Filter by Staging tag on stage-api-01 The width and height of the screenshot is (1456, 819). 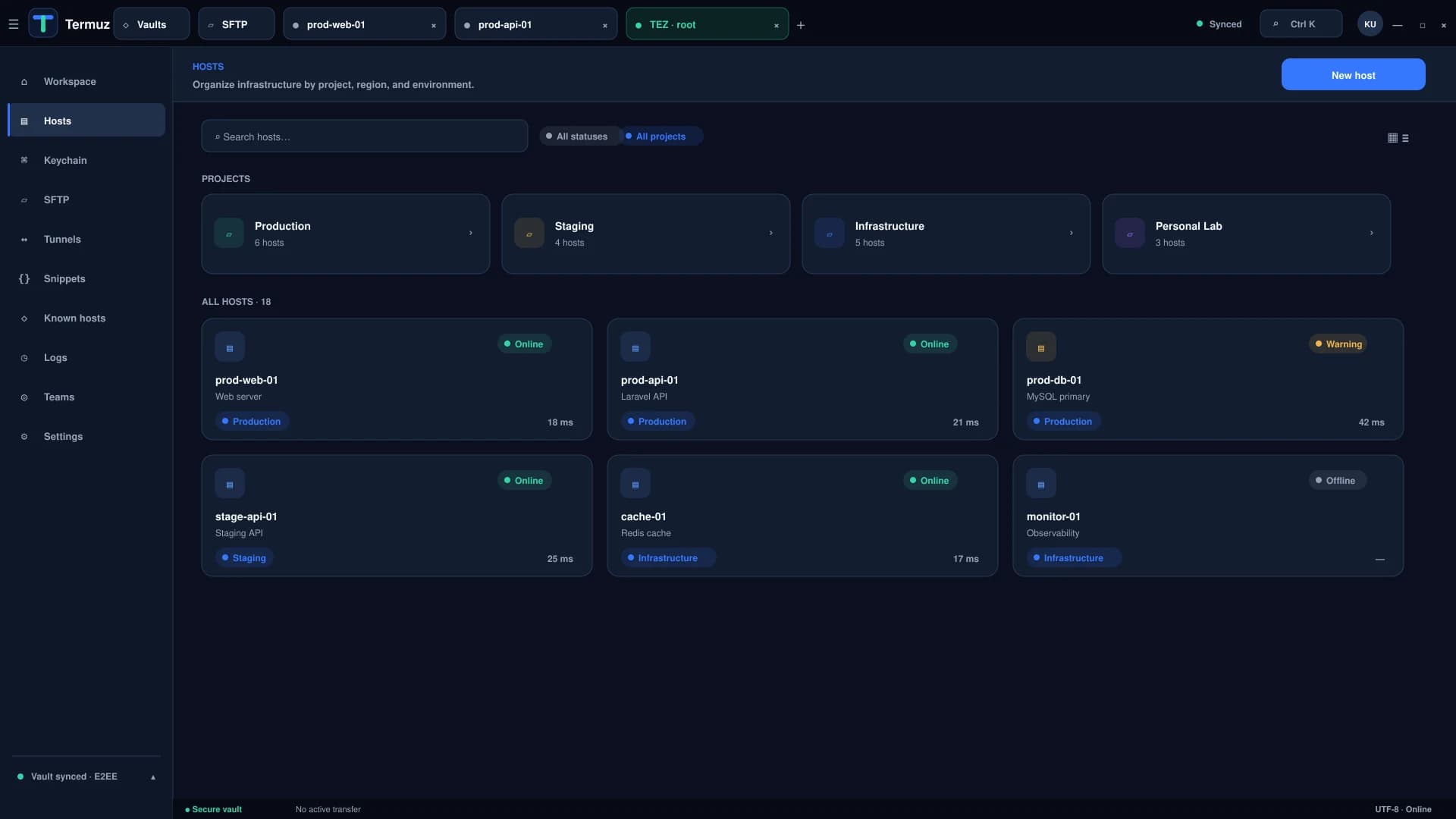[244, 558]
